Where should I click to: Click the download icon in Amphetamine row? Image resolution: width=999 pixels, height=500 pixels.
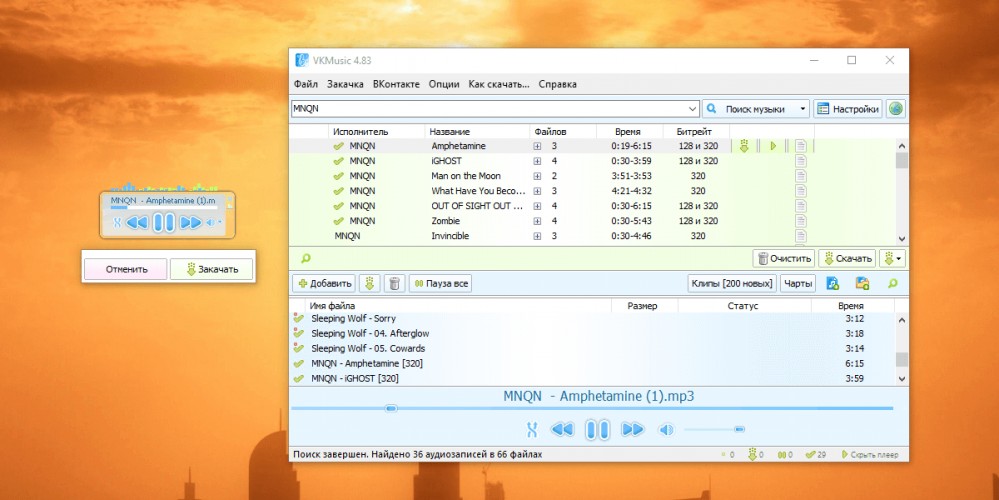point(744,146)
